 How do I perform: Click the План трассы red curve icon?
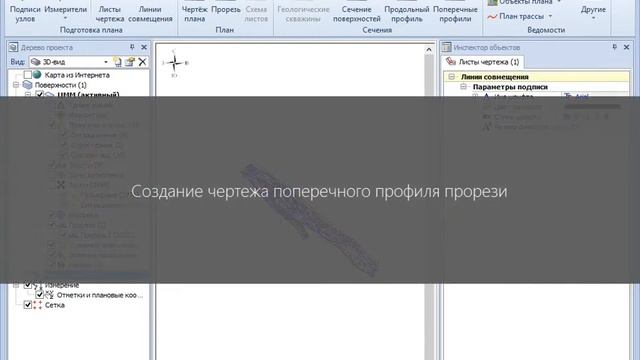click(x=492, y=17)
